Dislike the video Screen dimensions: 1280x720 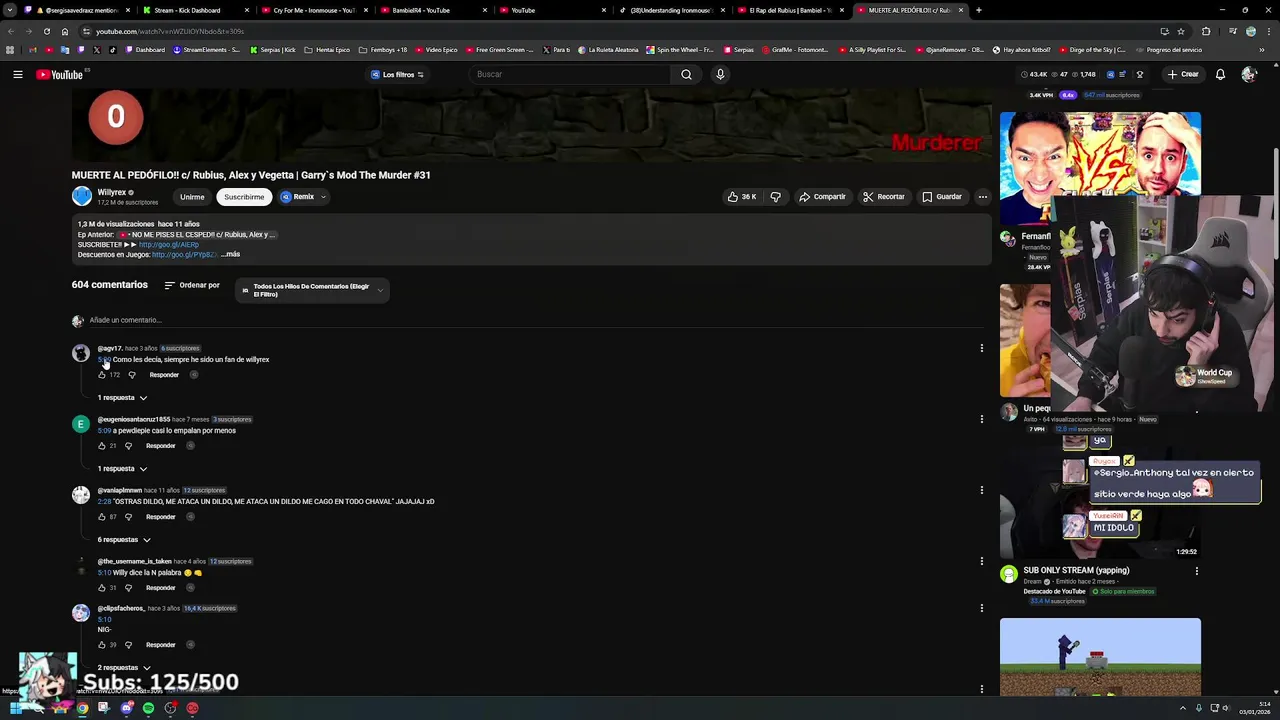(775, 197)
